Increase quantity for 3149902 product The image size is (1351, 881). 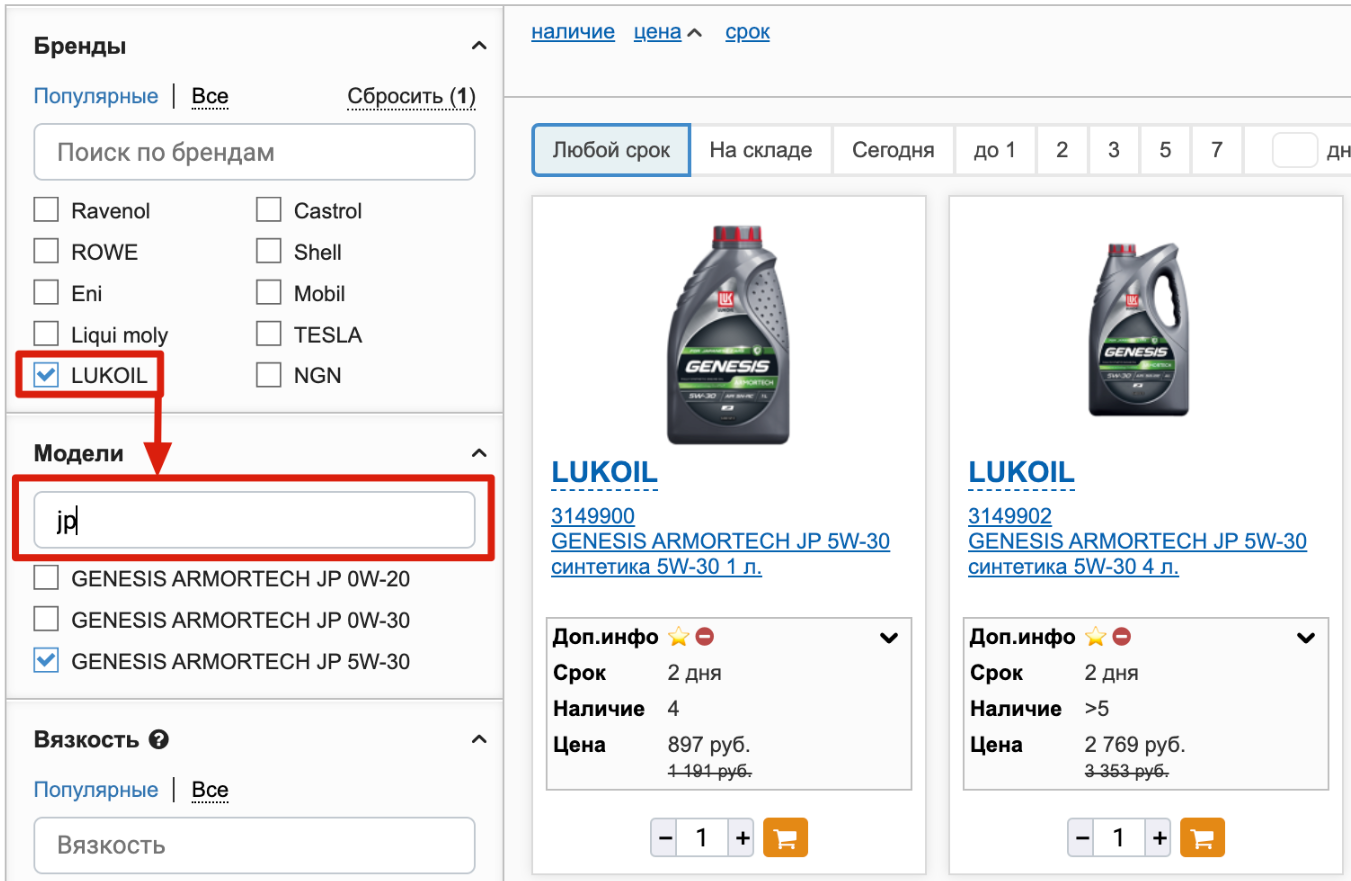(x=1158, y=838)
